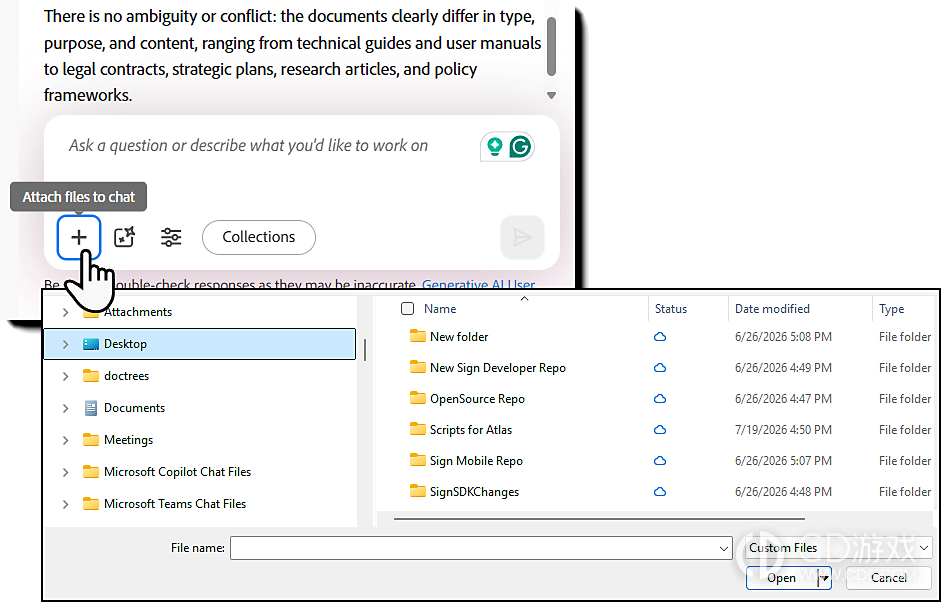Click the send arrow icon
This screenshot has width=941, height=602.
click(x=522, y=237)
